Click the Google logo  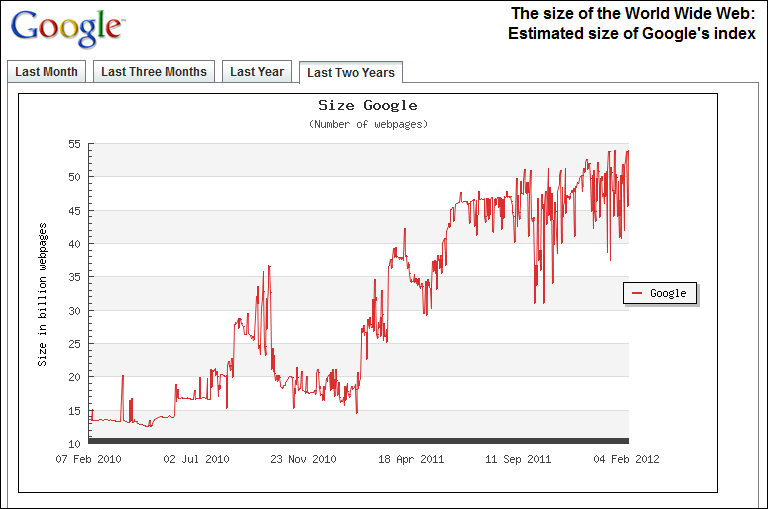[x=67, y=28]
